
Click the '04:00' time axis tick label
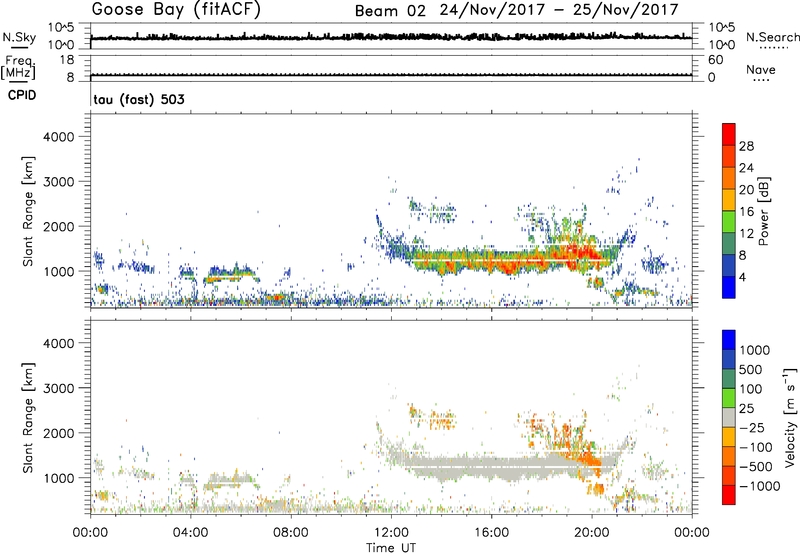click(190, 533)
